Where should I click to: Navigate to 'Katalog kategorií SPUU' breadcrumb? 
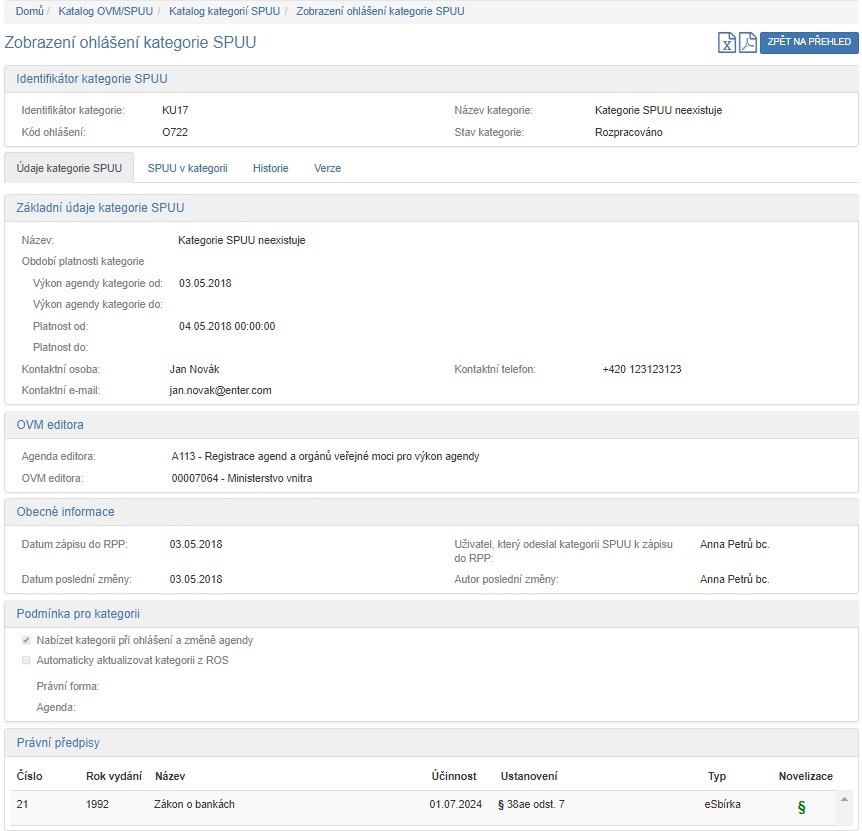pos(224,11)
